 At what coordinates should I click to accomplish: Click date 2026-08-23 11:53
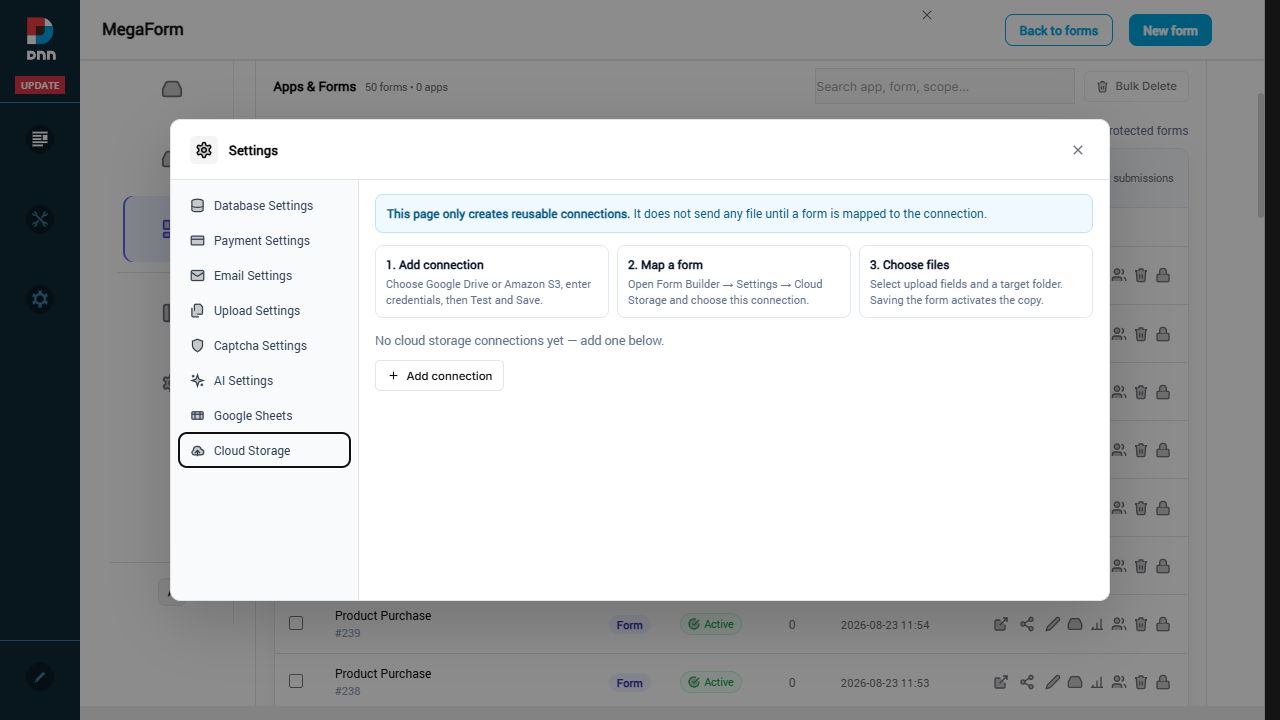coord(885,683)
